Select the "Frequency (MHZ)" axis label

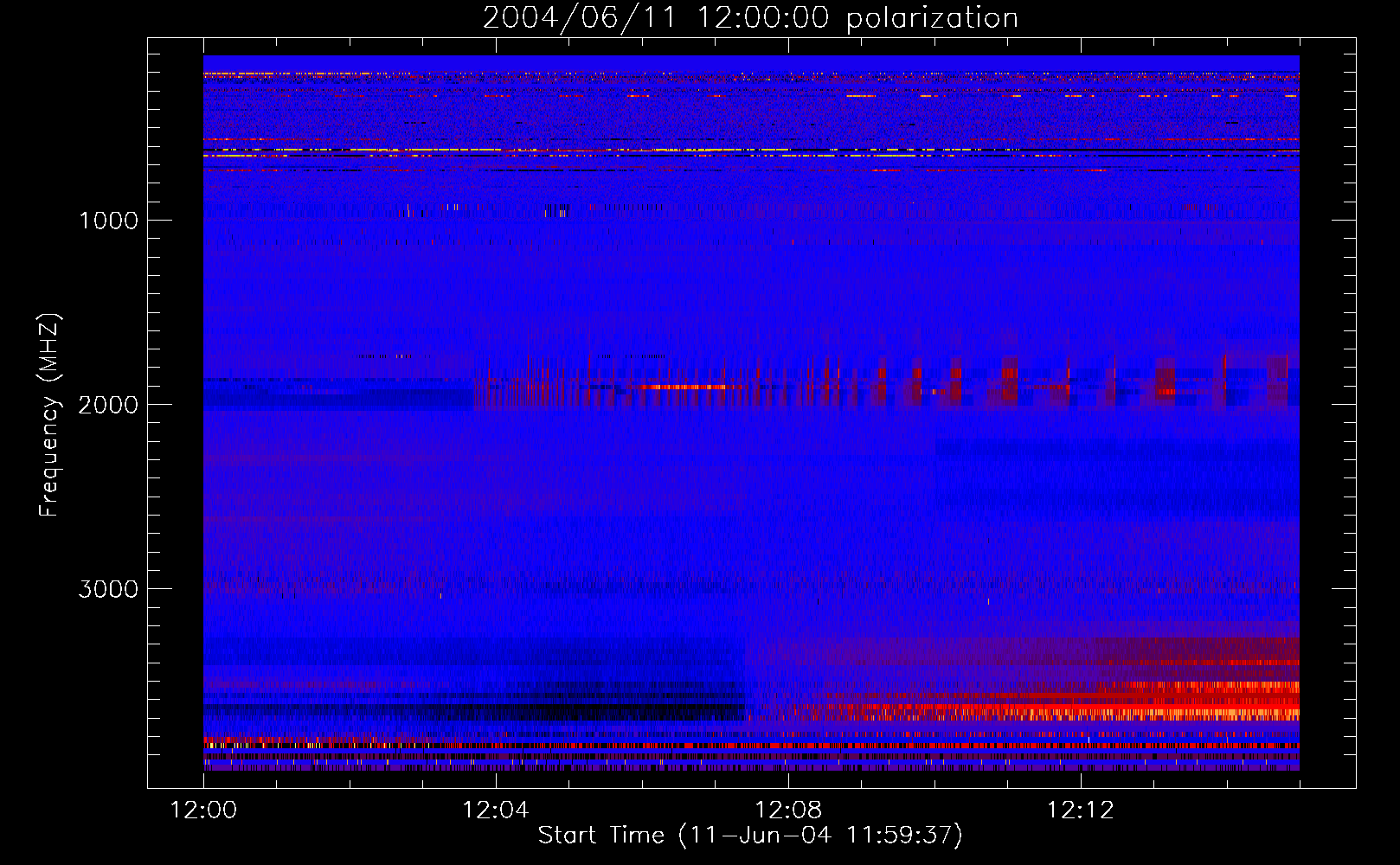tap(49, 415)
